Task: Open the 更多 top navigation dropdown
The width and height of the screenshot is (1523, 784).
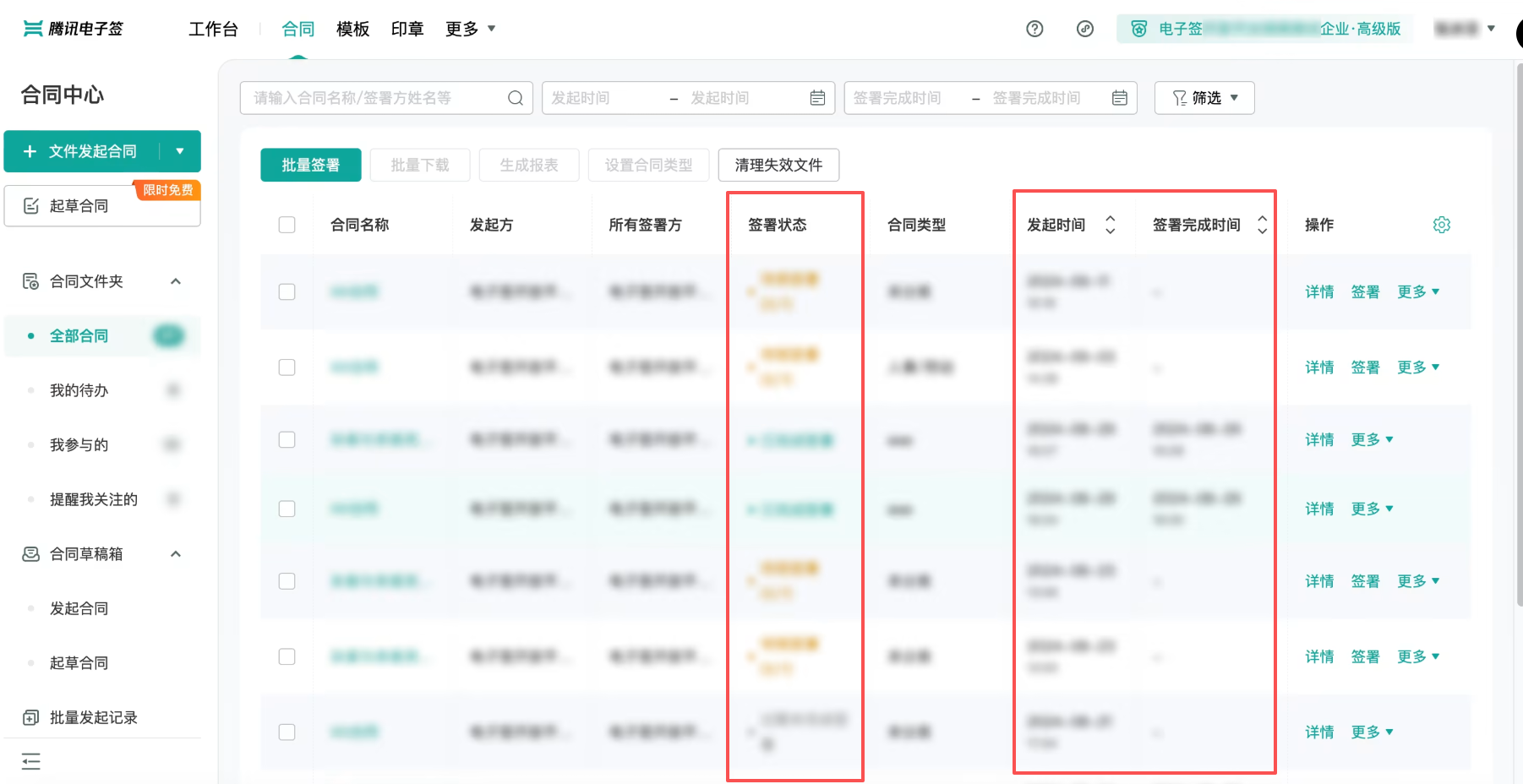Action: point(471,29)
